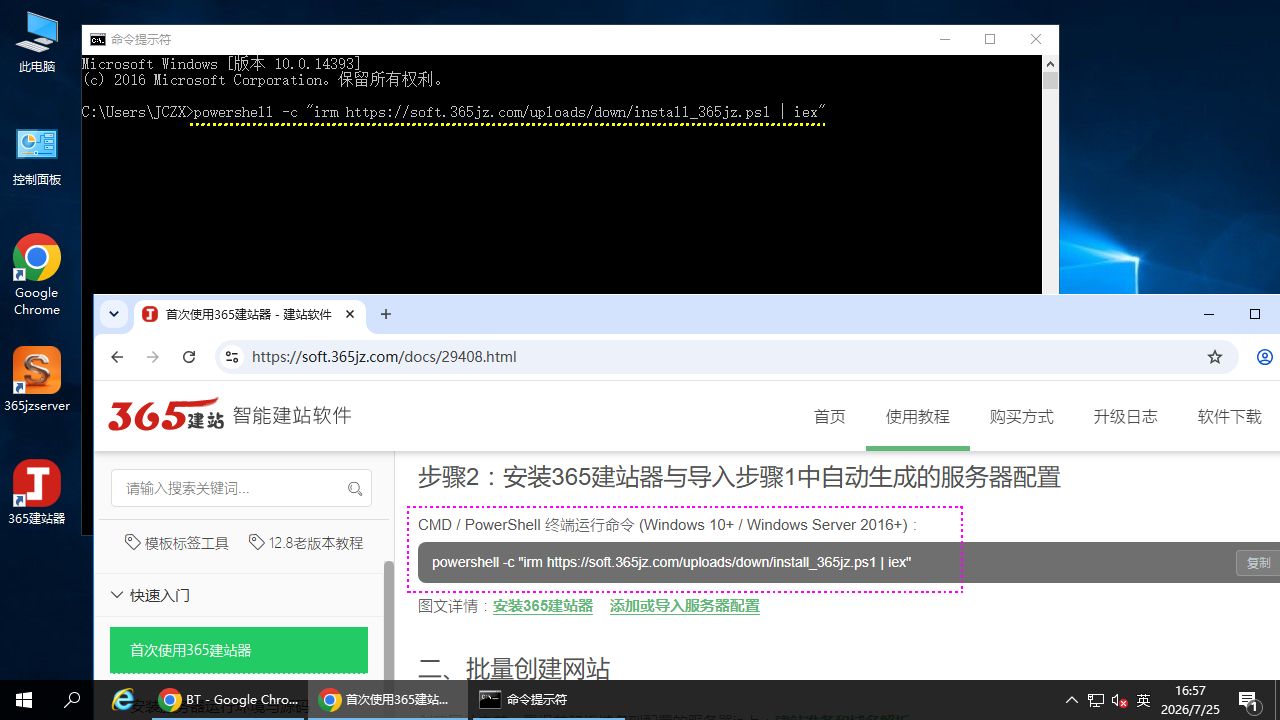
Task: Reload the 365jz docs page
Action: [x=189, y=357]
